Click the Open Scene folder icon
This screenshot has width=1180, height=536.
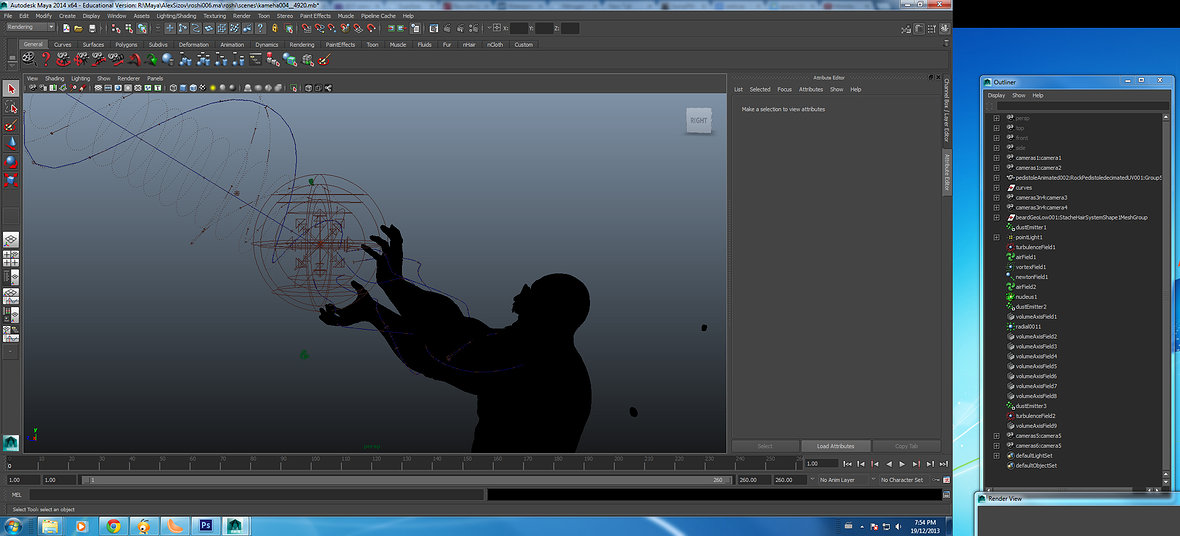click(x=78, y=28)
